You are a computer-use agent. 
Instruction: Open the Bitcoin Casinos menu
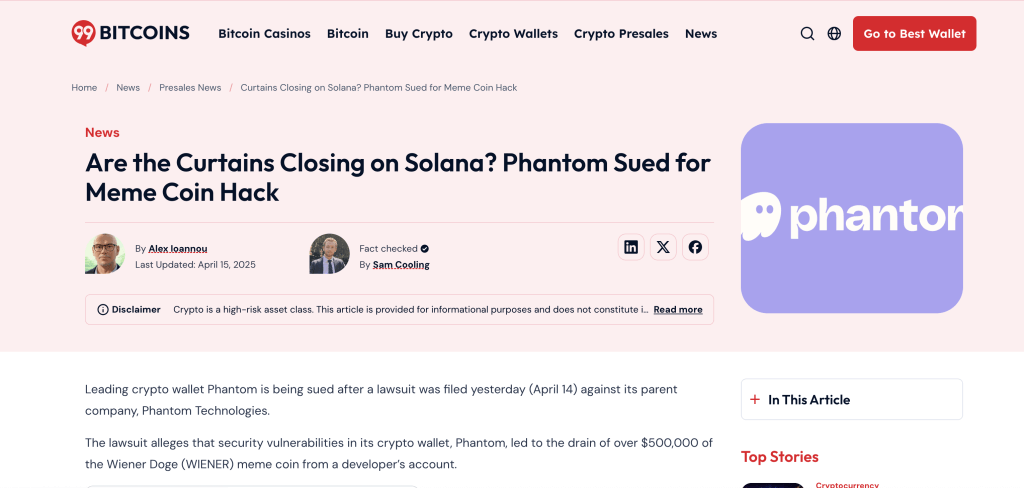point(264,34)
